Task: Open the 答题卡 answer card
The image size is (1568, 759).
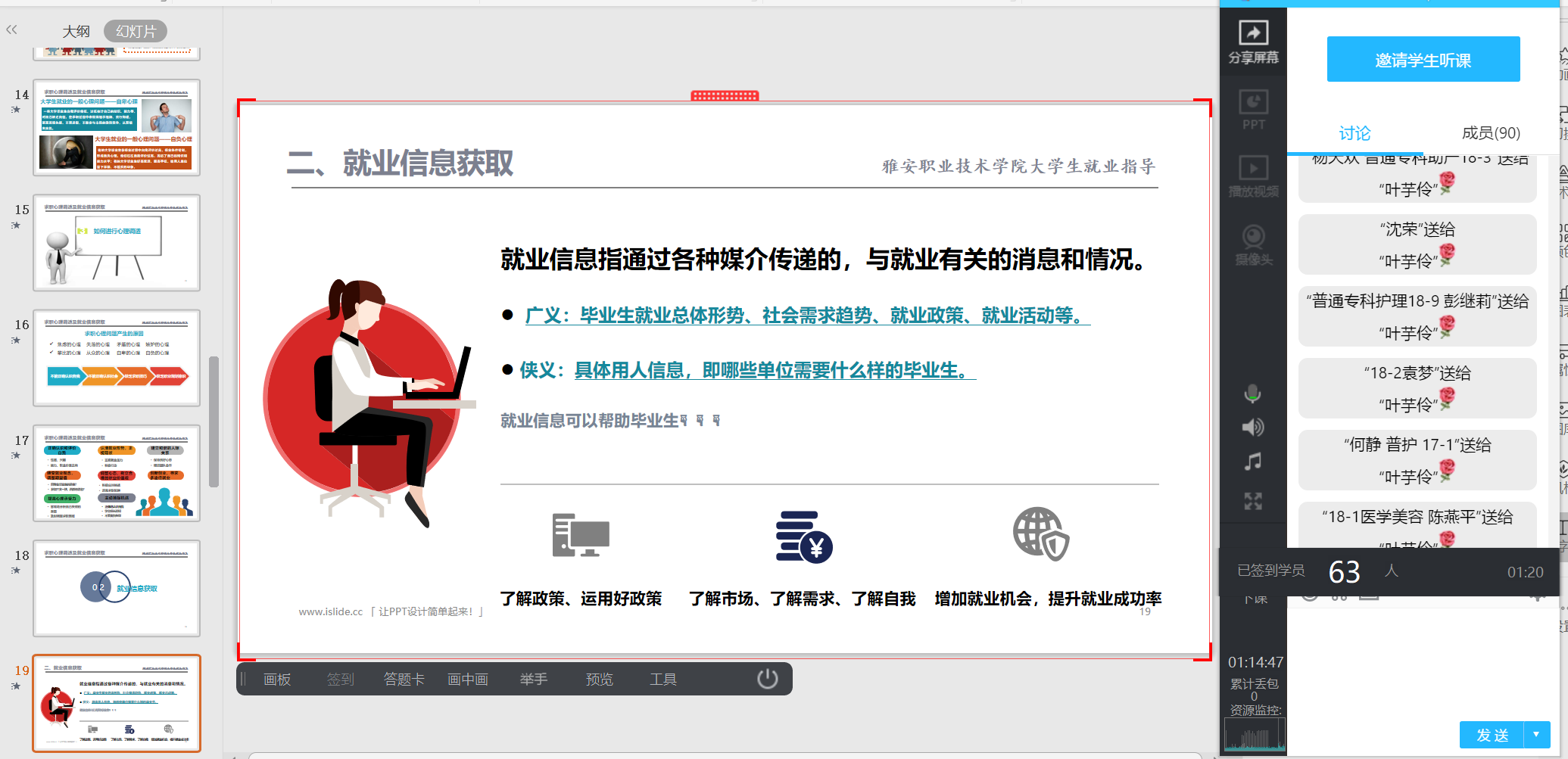Action: 404,680
